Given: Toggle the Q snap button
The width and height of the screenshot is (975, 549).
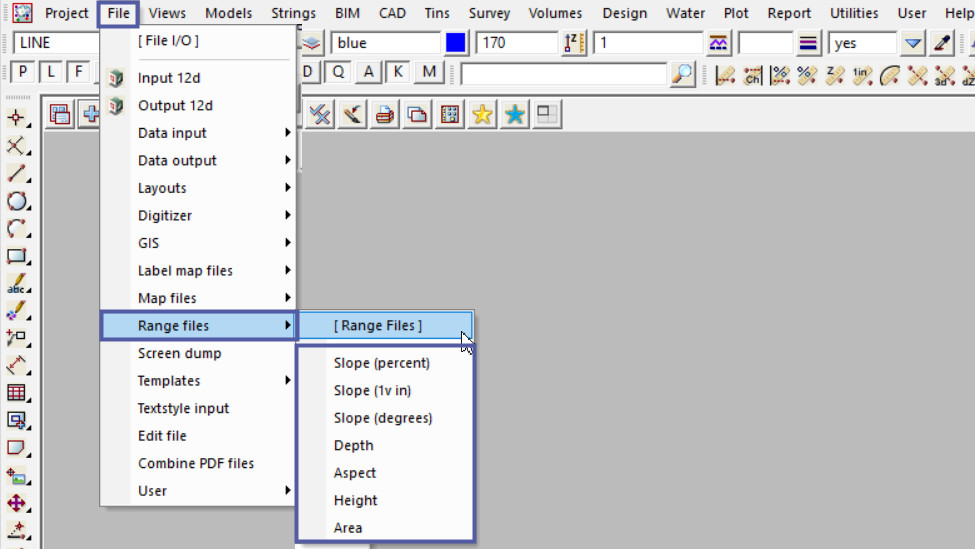Looking at the screenshot, I should pyautogui.click(x=338, y=72).
